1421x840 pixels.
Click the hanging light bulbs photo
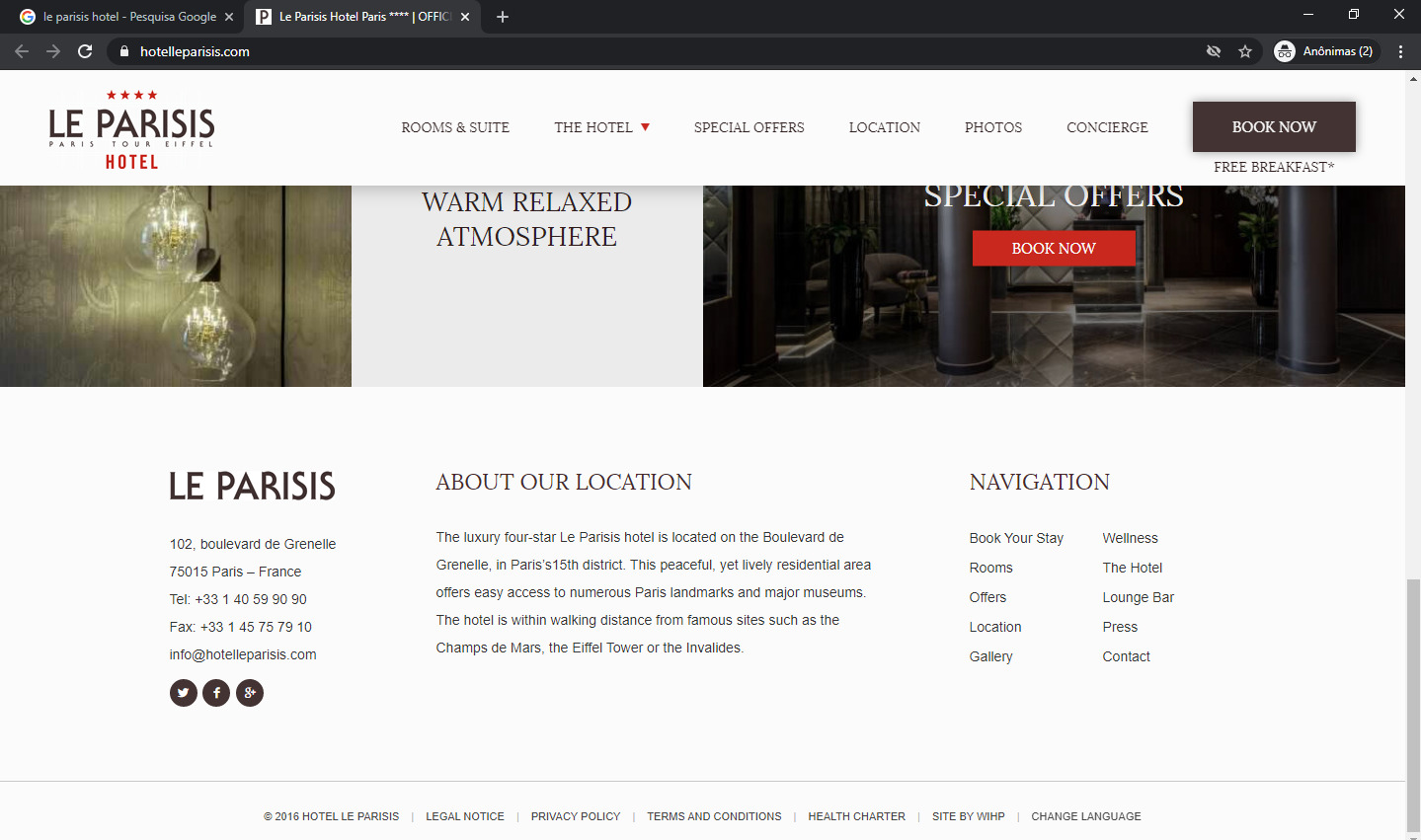coord(176,286)
